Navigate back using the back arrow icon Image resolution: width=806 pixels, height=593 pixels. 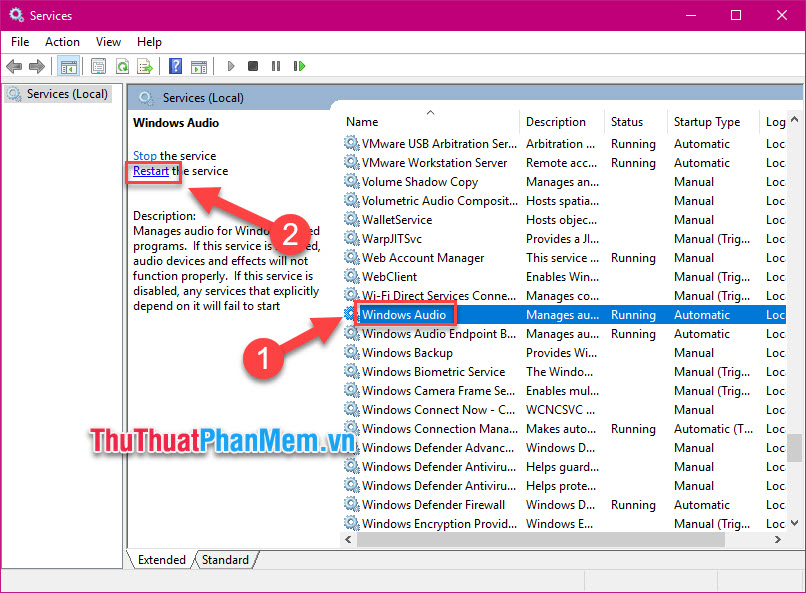point(13,66)
